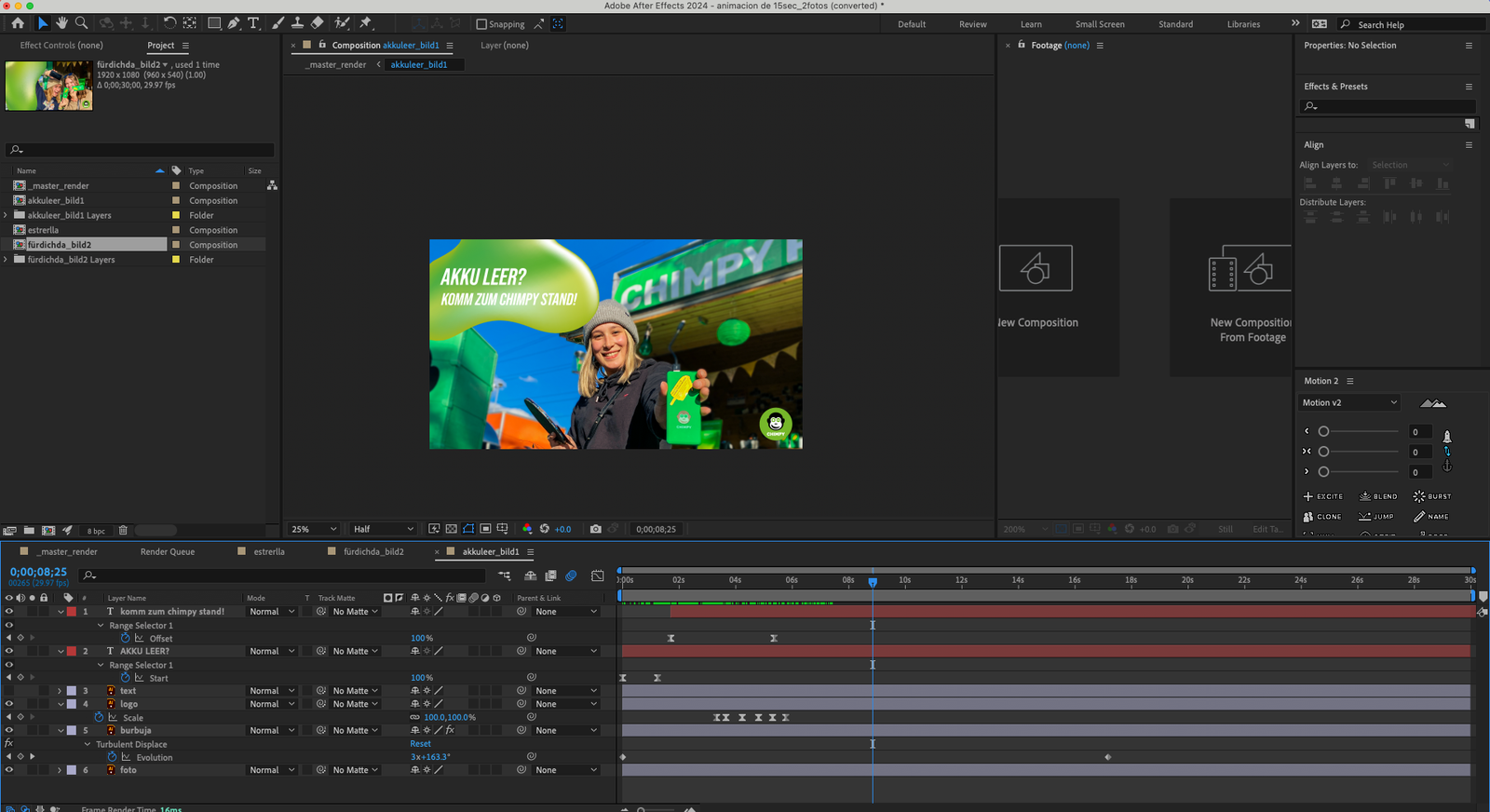Select the Rectangle shape tool

tap(214, 23)
